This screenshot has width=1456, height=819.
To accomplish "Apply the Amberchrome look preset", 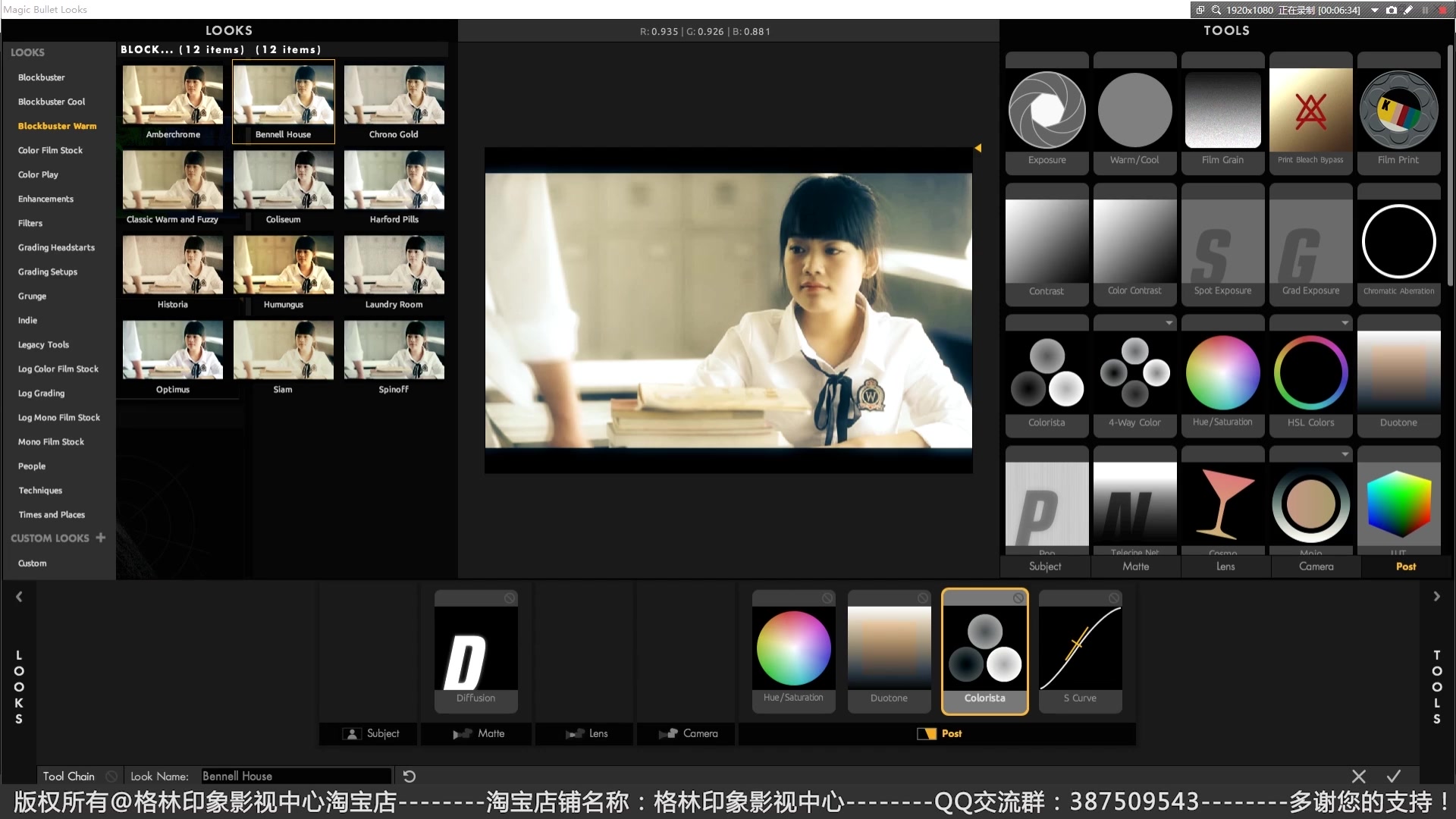I will [173, 102].
